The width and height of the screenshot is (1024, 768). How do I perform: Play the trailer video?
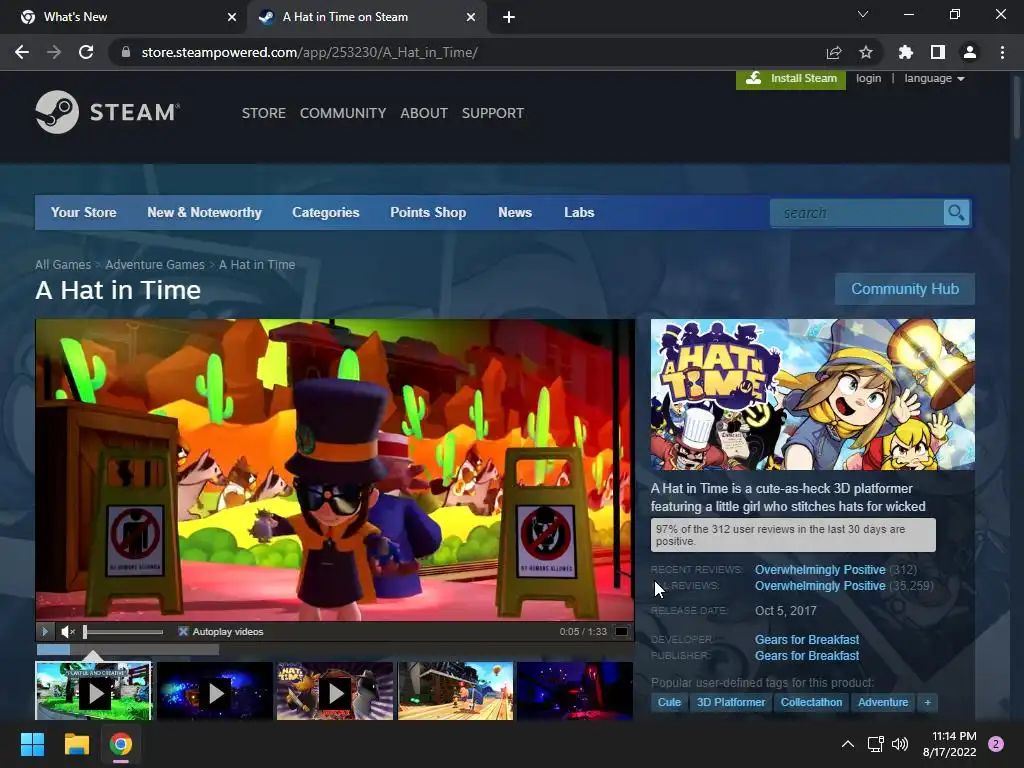pos(45,632)
